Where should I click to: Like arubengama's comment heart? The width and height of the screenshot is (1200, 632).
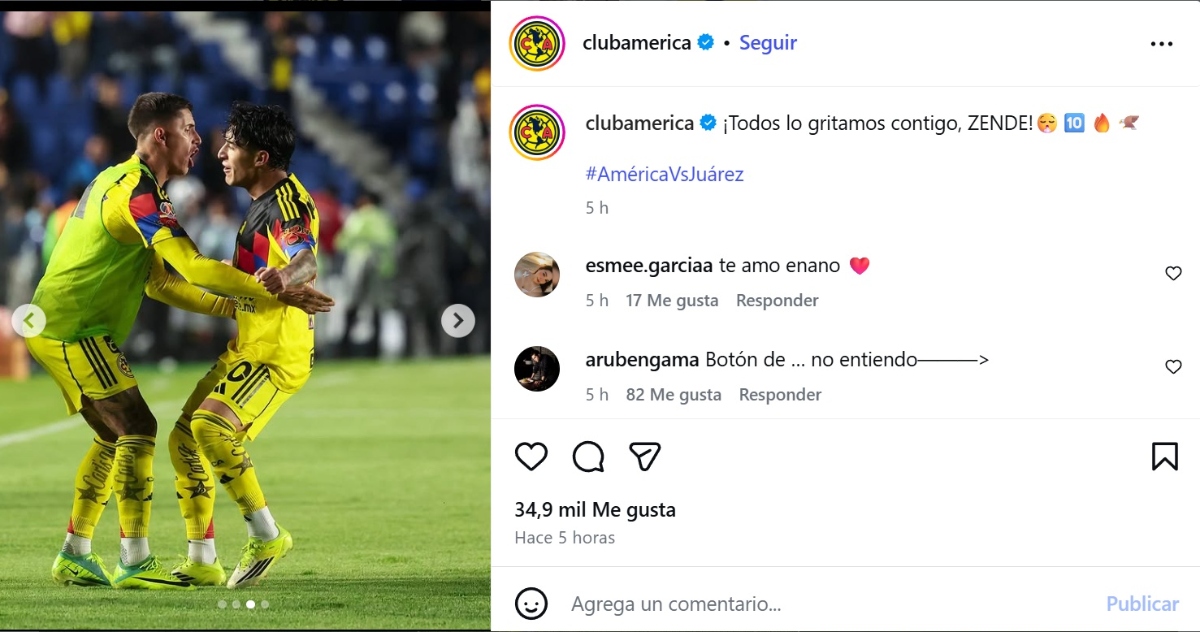[1174, 367]
